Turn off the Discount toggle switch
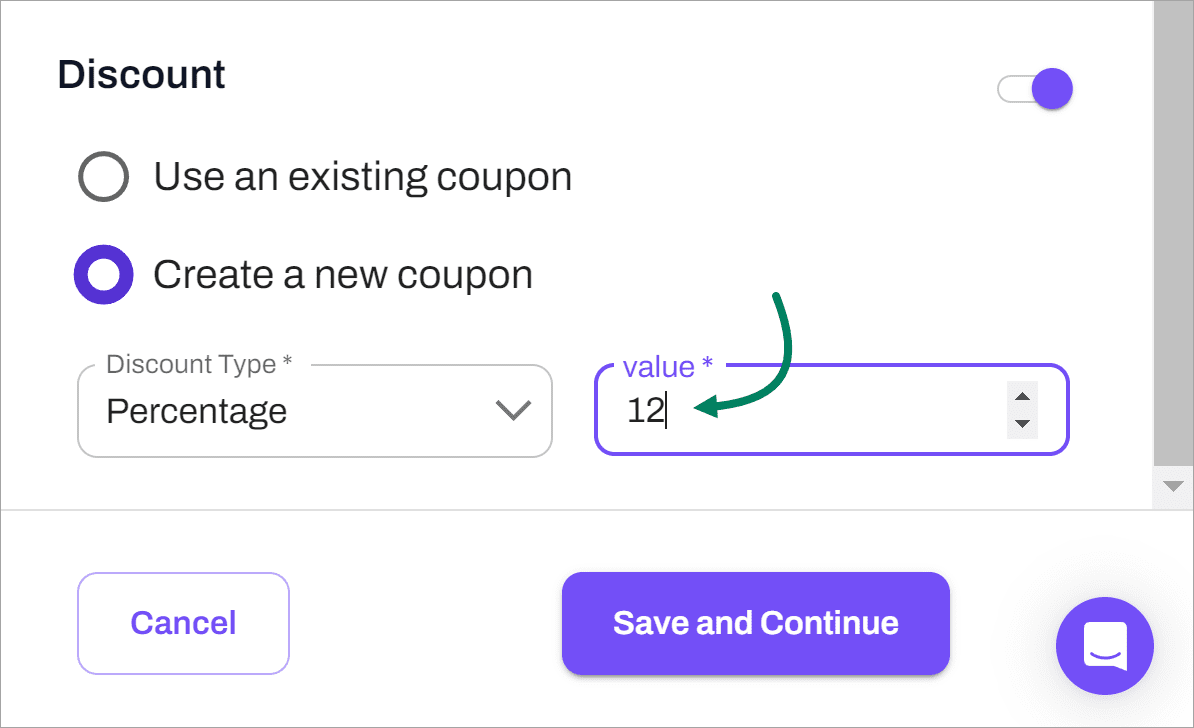1194x728 pixels. tap(1036, 89)
